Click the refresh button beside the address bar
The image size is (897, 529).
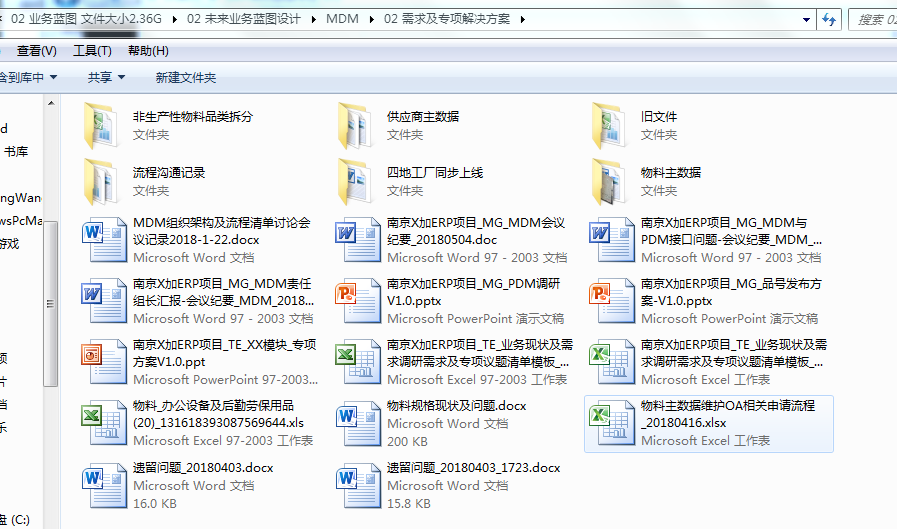[828, 19]
